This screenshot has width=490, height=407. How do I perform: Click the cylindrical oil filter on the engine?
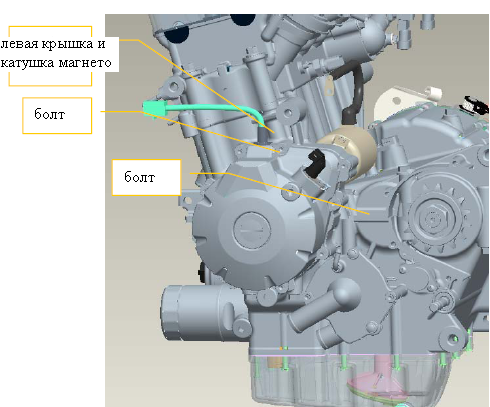(x=204, y=313)
